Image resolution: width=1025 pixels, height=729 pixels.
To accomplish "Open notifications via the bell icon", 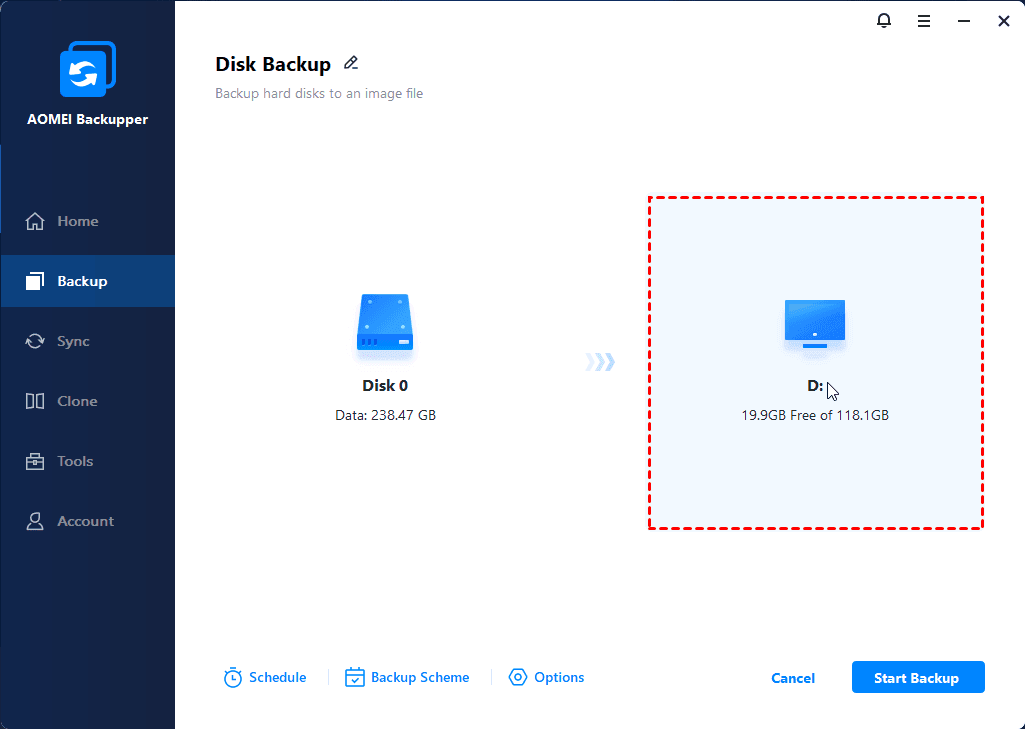I will click(884, 20).
